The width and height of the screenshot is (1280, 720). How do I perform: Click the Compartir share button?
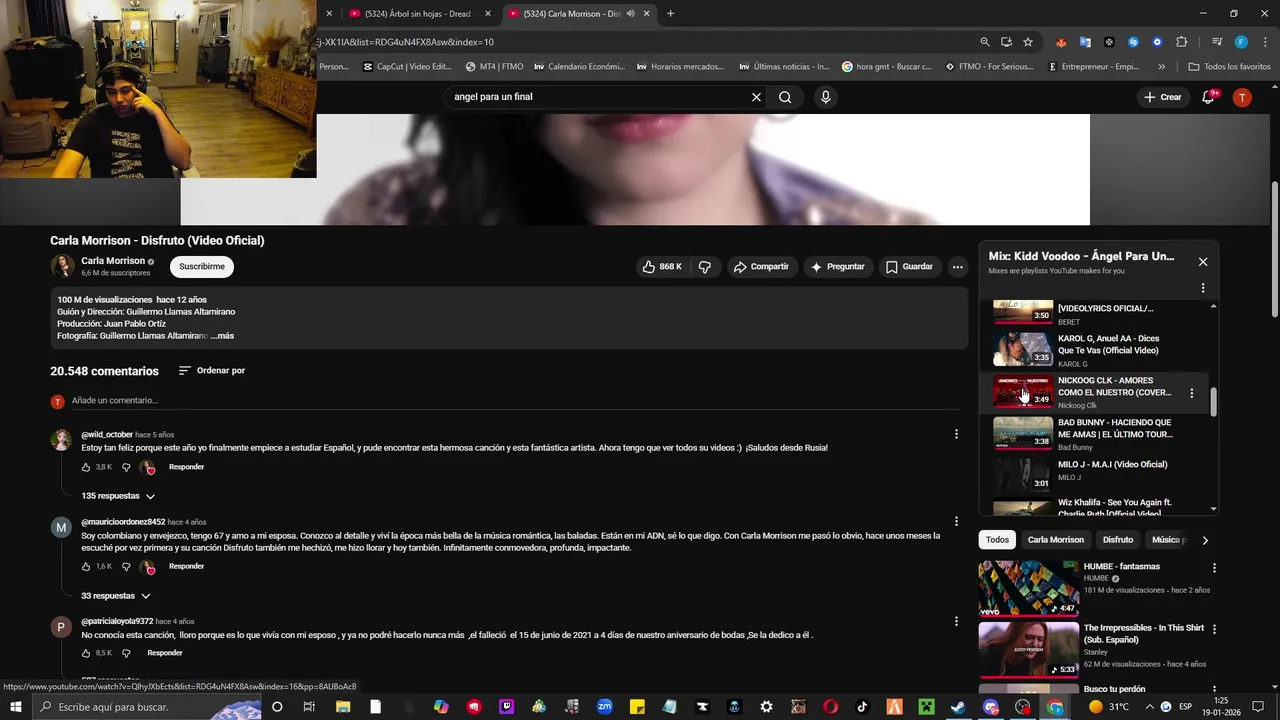pos(761,267)
